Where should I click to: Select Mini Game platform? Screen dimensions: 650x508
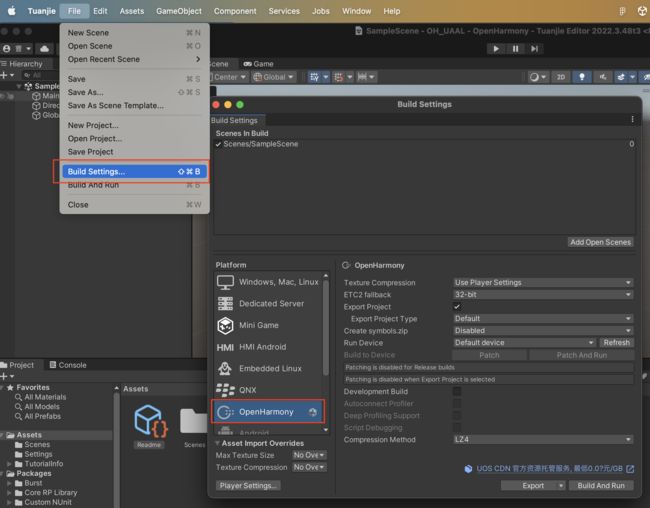pyautogui.click(x=268, y=325)
